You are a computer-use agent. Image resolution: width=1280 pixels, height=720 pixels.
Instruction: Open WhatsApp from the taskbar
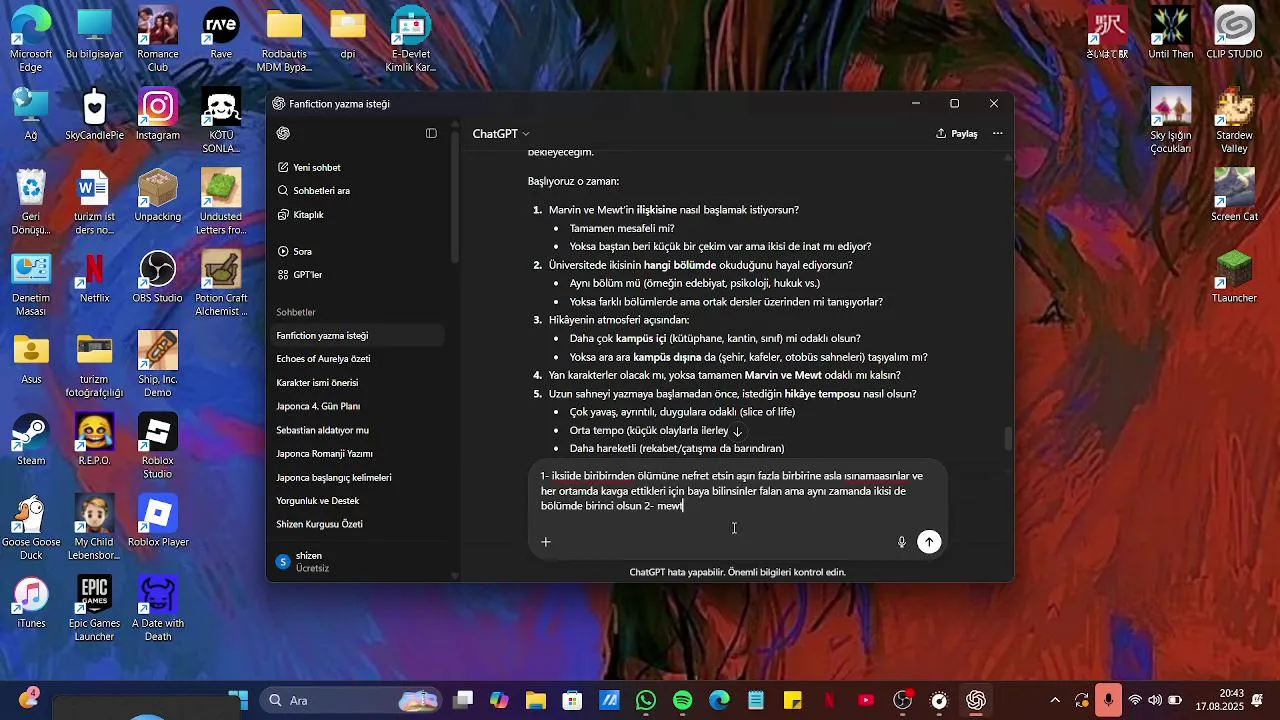tap(646, 700)
